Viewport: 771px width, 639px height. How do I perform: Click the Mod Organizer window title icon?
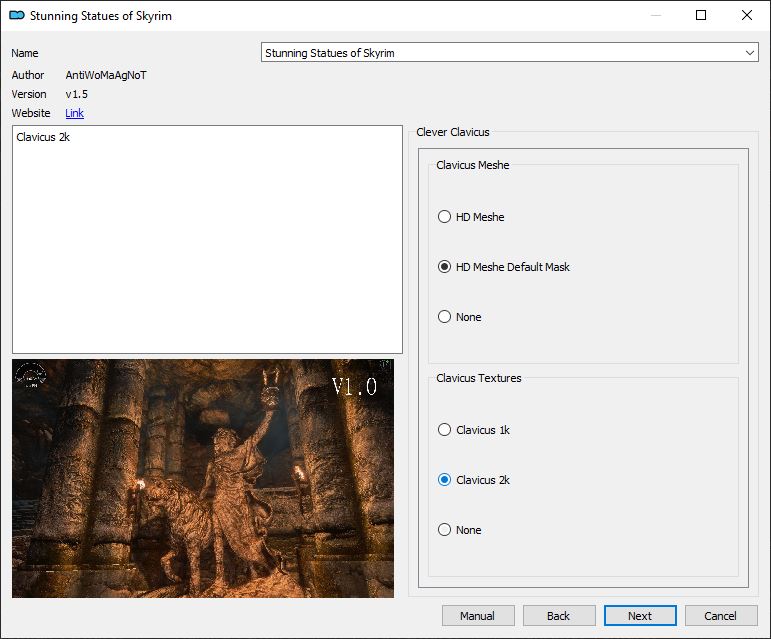click(x=17, y=15)
